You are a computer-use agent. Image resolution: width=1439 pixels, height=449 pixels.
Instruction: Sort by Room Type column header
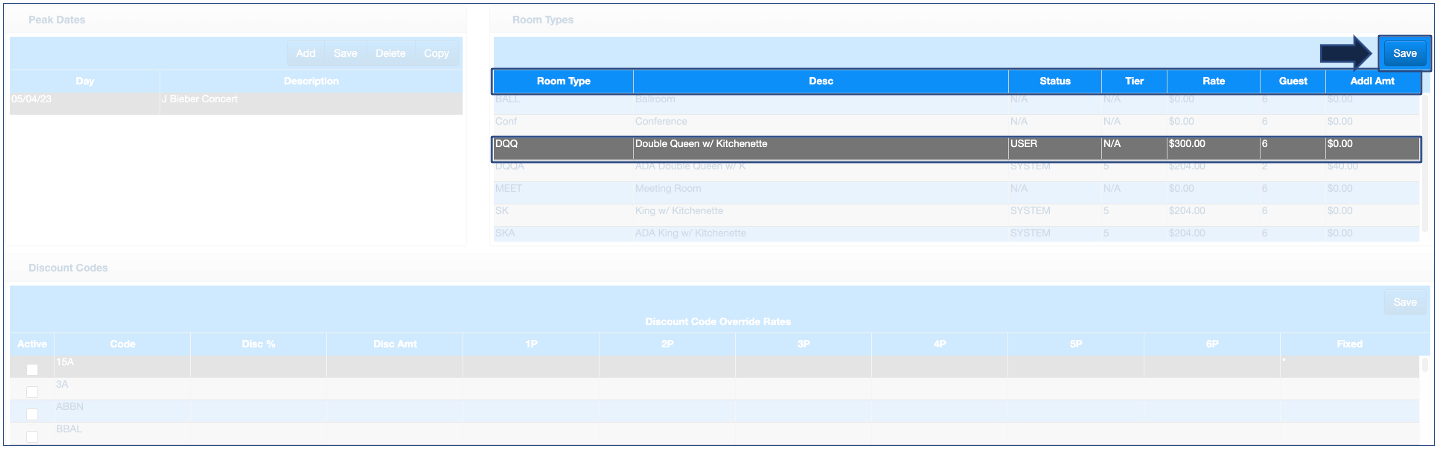point(563,82)
